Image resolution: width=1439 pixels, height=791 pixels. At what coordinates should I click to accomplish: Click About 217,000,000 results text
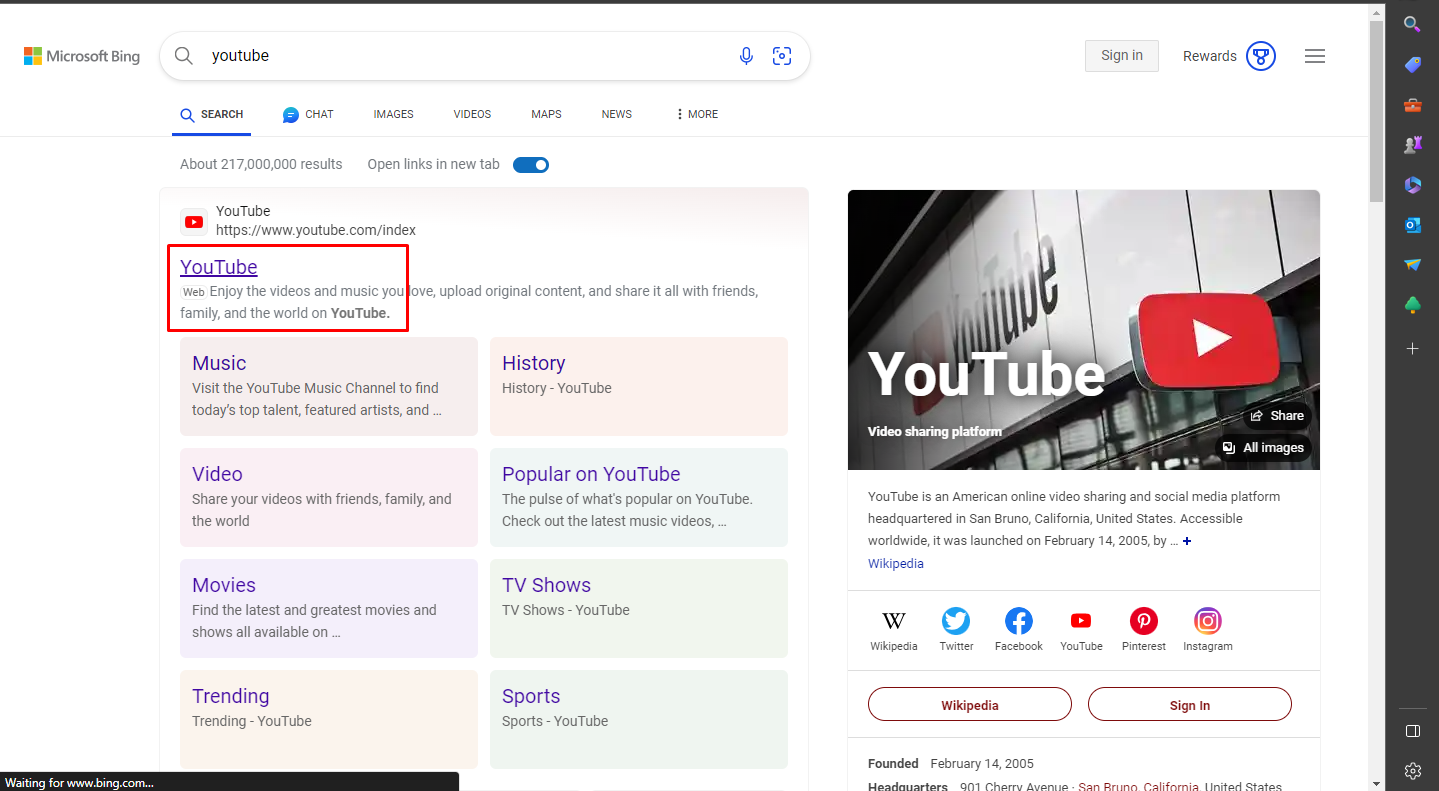261,164
